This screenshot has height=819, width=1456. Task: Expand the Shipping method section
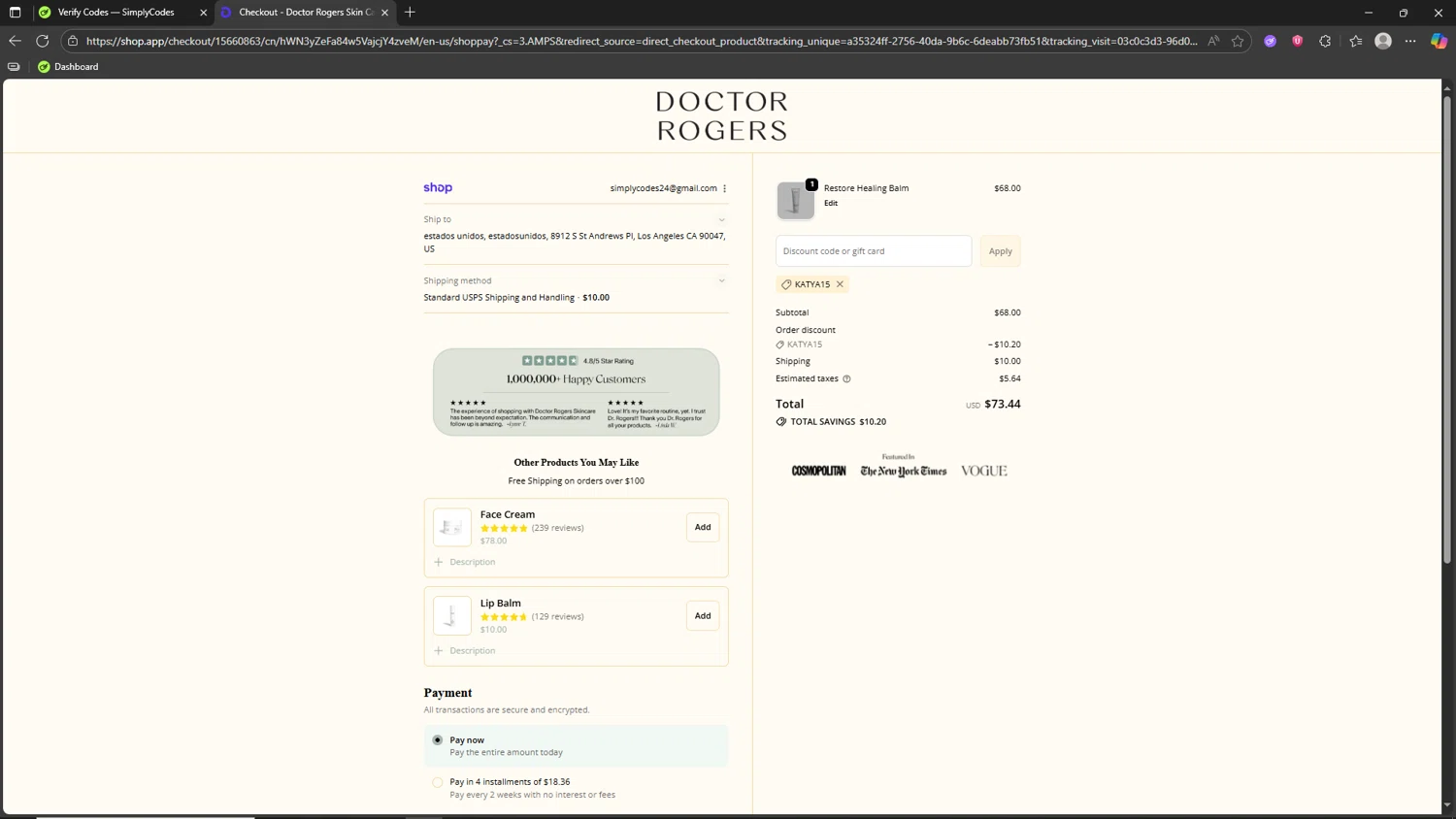coord(721,281)
